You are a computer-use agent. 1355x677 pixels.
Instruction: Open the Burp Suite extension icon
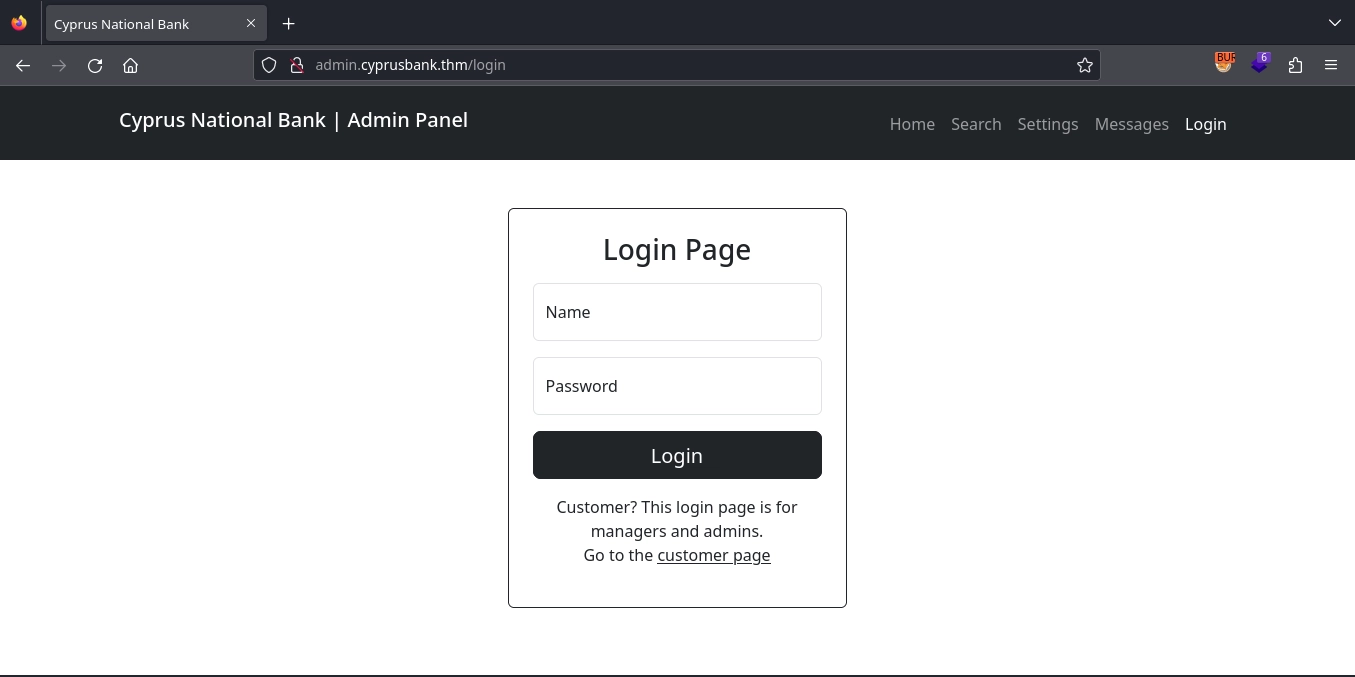pos(1224,63)
